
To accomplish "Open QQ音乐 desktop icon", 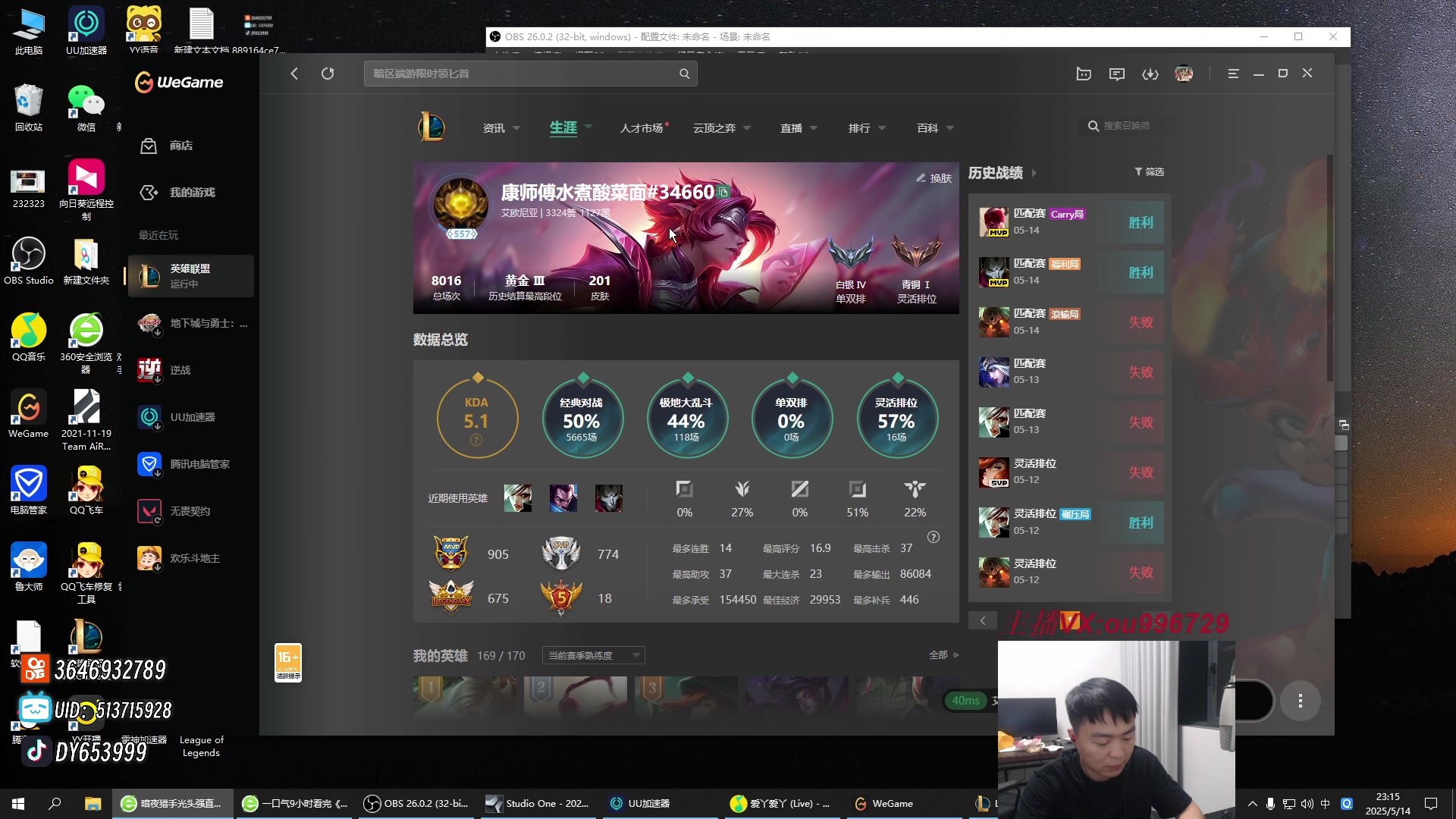I will tap(29, 337).
